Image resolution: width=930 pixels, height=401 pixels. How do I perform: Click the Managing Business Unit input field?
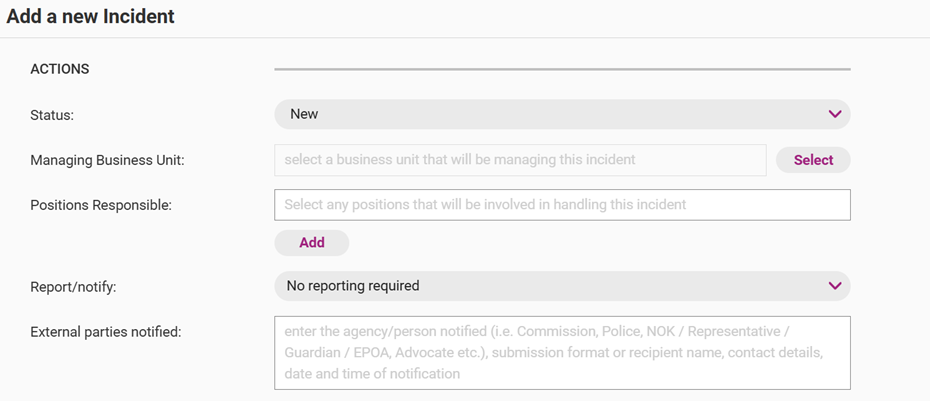tap(520, 160)
